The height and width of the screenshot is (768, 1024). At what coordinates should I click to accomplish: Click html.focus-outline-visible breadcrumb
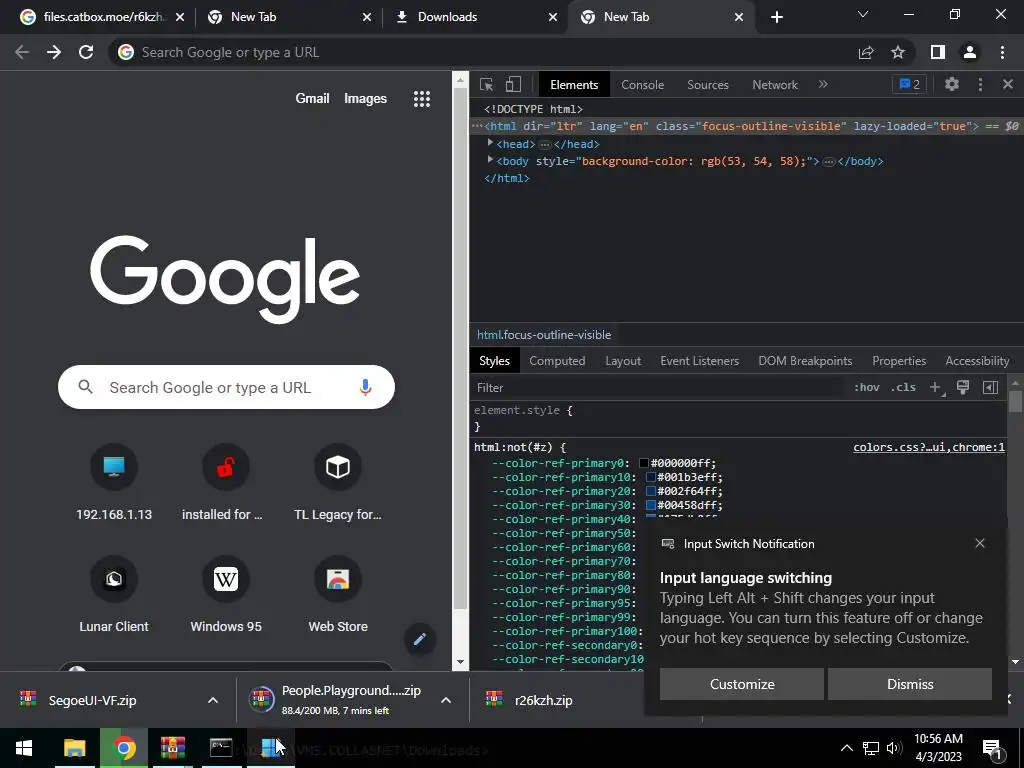point(544,334)
